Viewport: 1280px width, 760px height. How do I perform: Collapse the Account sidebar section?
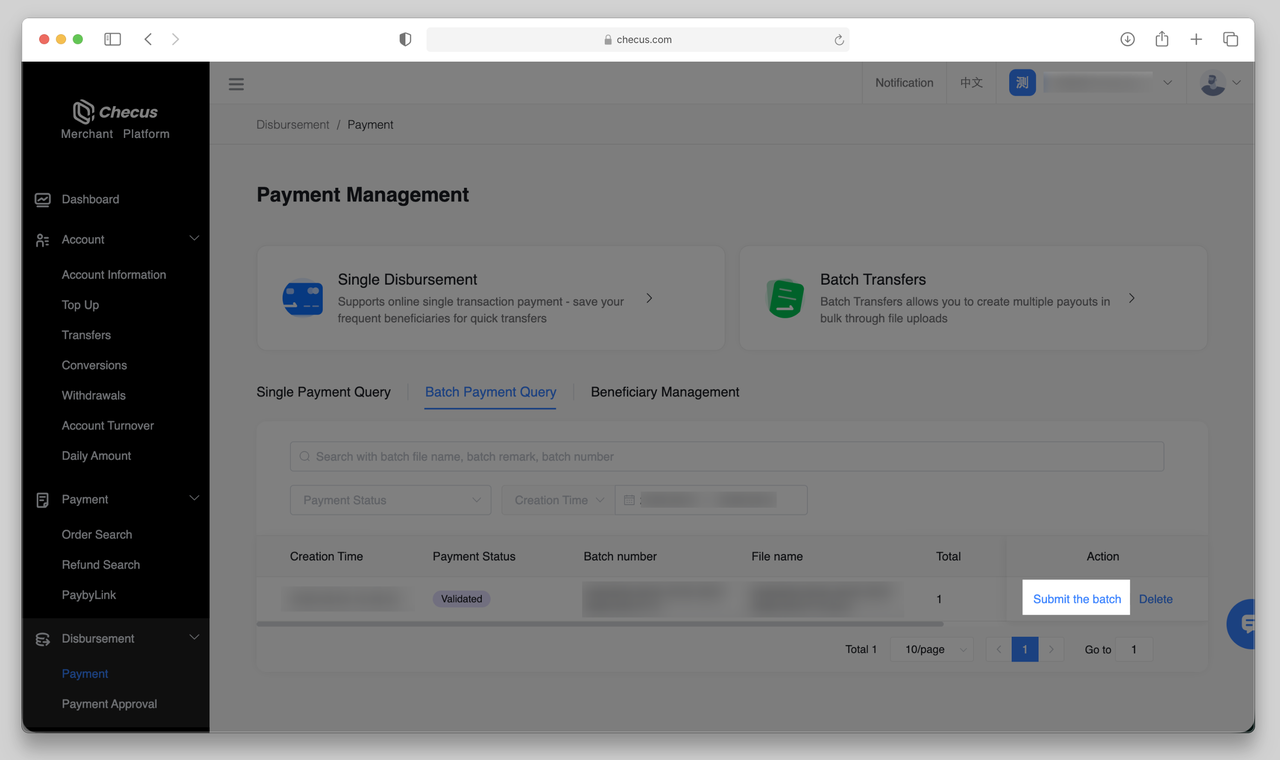194,239
